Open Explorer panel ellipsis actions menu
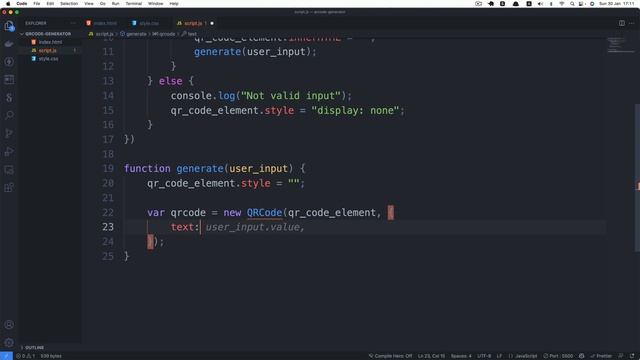 (73, 23)
